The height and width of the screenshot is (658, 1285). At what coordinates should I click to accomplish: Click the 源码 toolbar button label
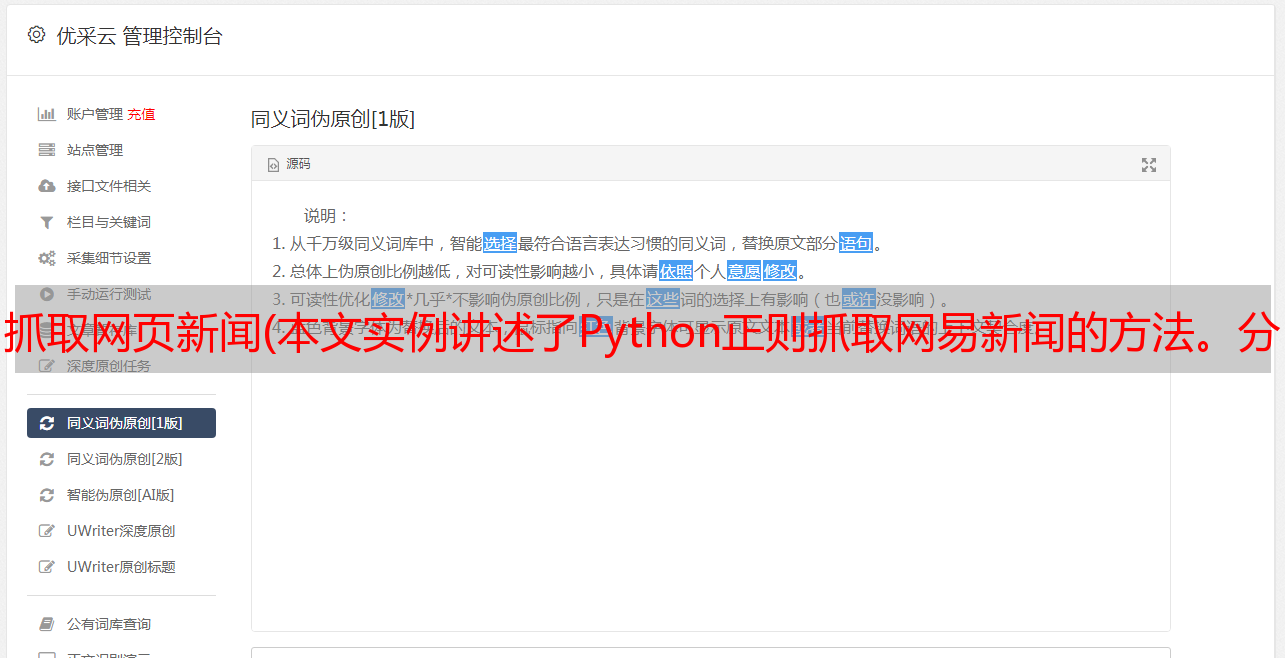tap(298, 164)
